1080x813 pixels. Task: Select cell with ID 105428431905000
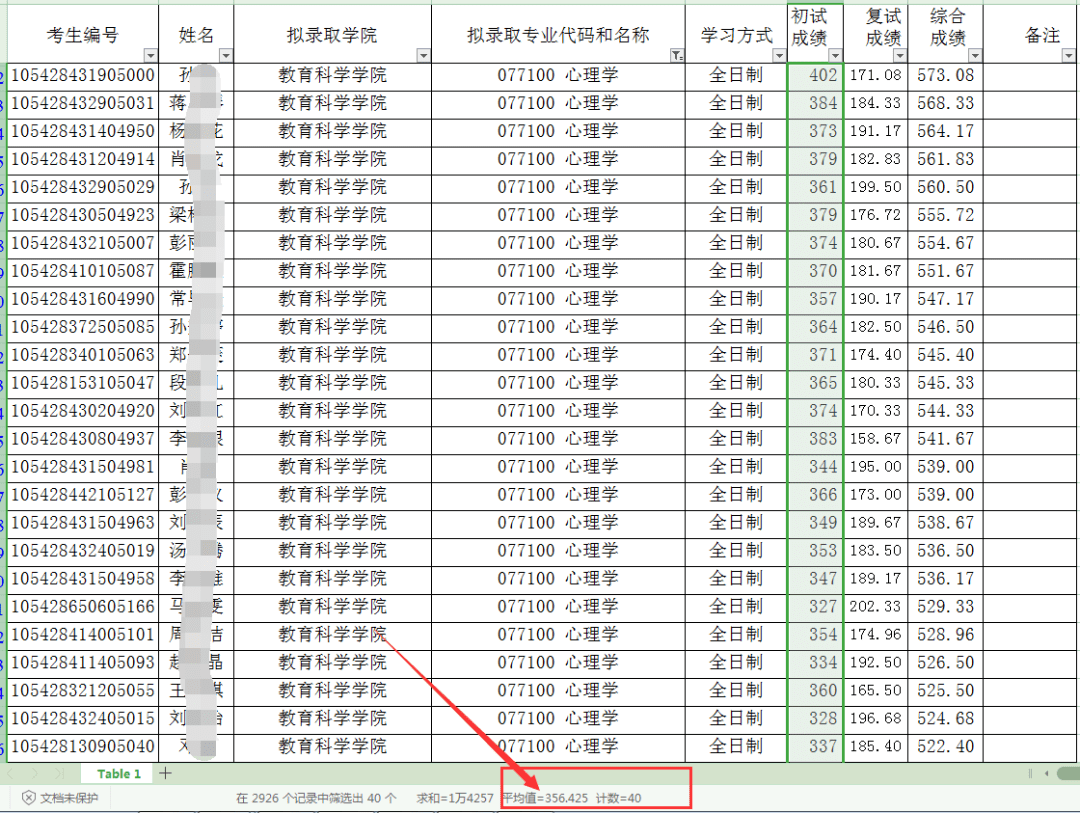[x=83, y=76]
